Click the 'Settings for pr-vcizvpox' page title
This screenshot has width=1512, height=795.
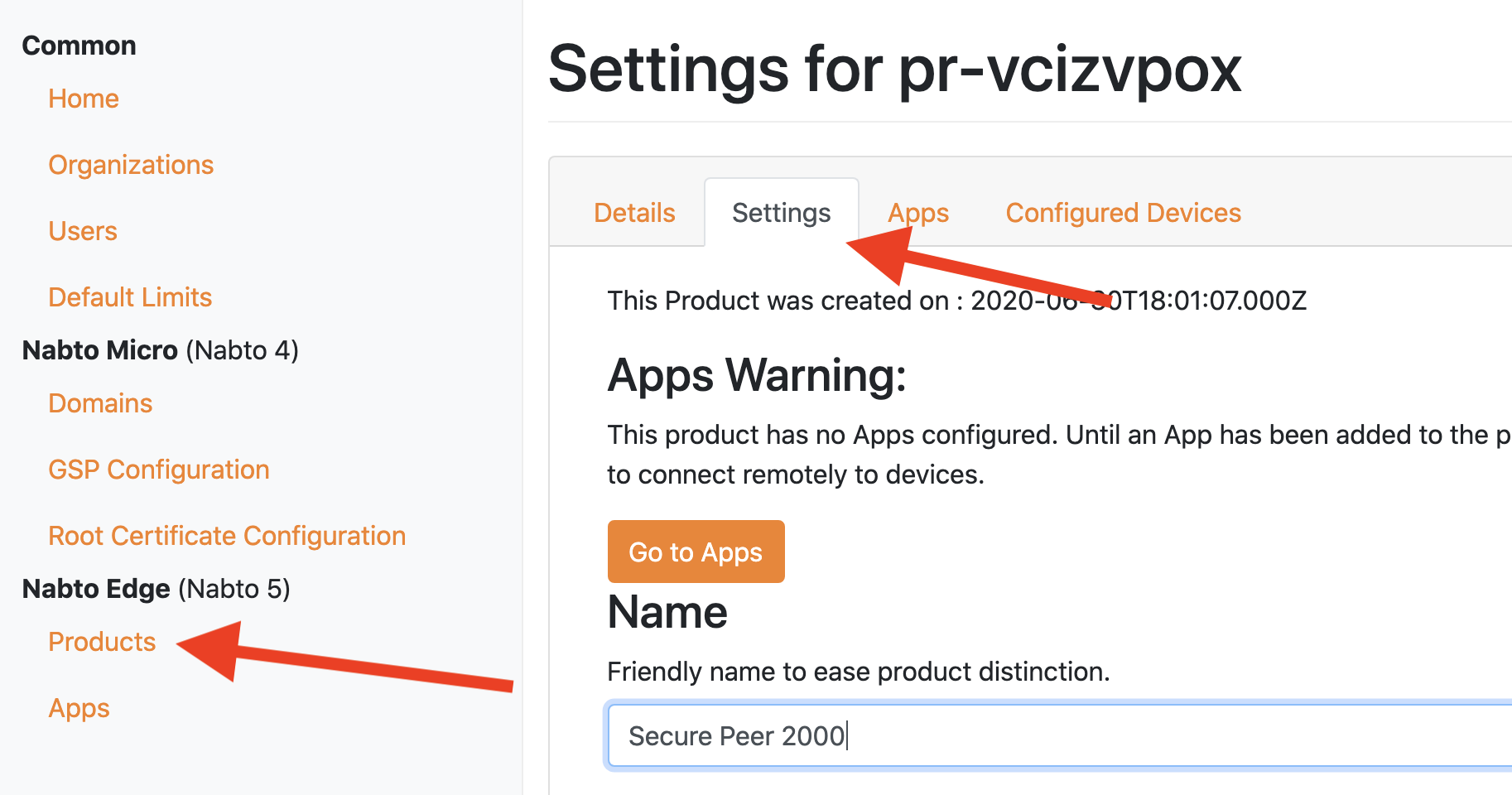pos(894,70)
